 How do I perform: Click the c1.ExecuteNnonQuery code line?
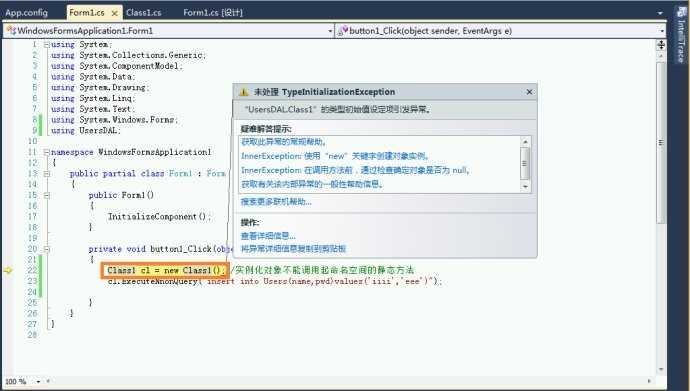(x=275, y=281)
